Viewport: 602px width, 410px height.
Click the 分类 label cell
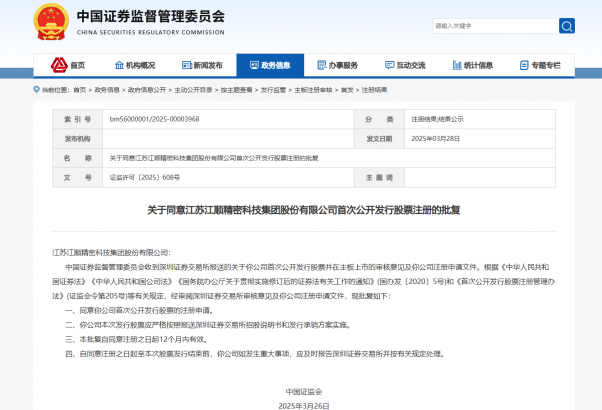[x=379, y=119]
